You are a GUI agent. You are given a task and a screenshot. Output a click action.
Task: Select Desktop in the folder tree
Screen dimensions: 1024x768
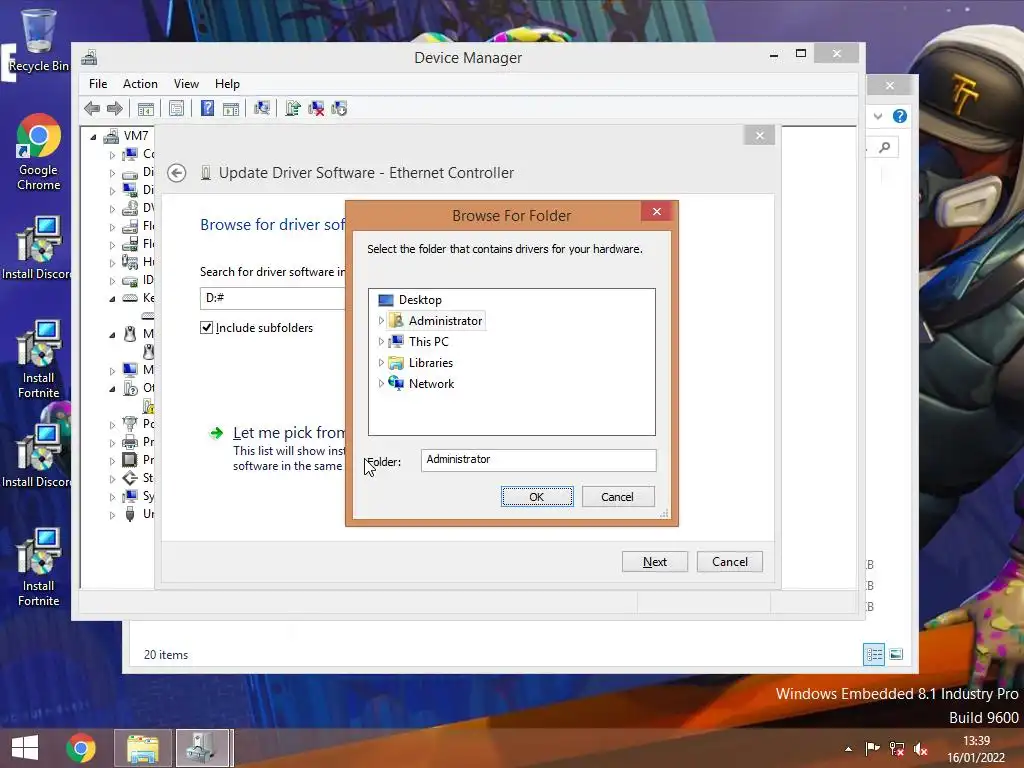click(420, 300)
